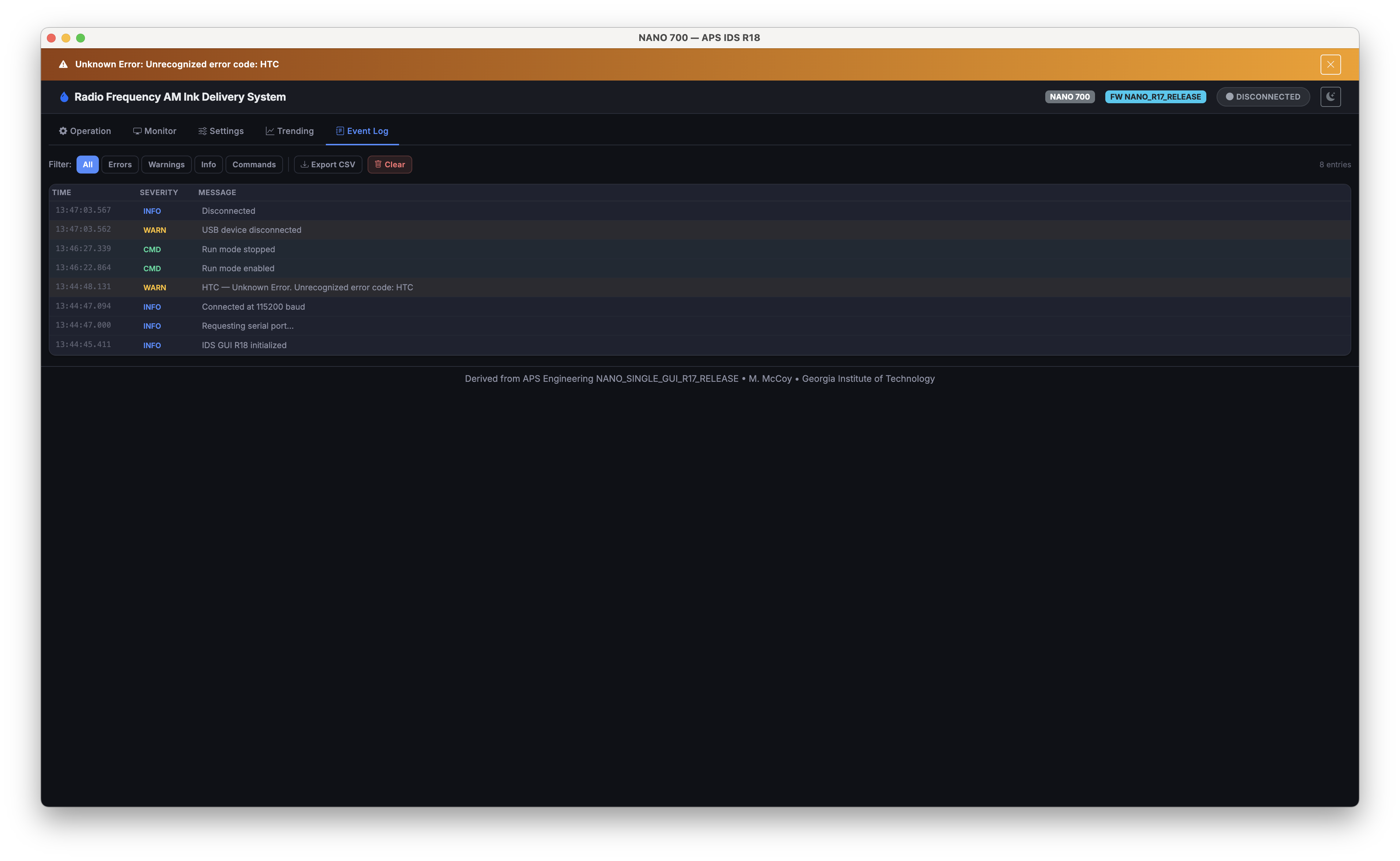Dismiss the Unknown Error banner
Image resolution: width=1400 pixels, height=861 pixels.
[1330, 64]
